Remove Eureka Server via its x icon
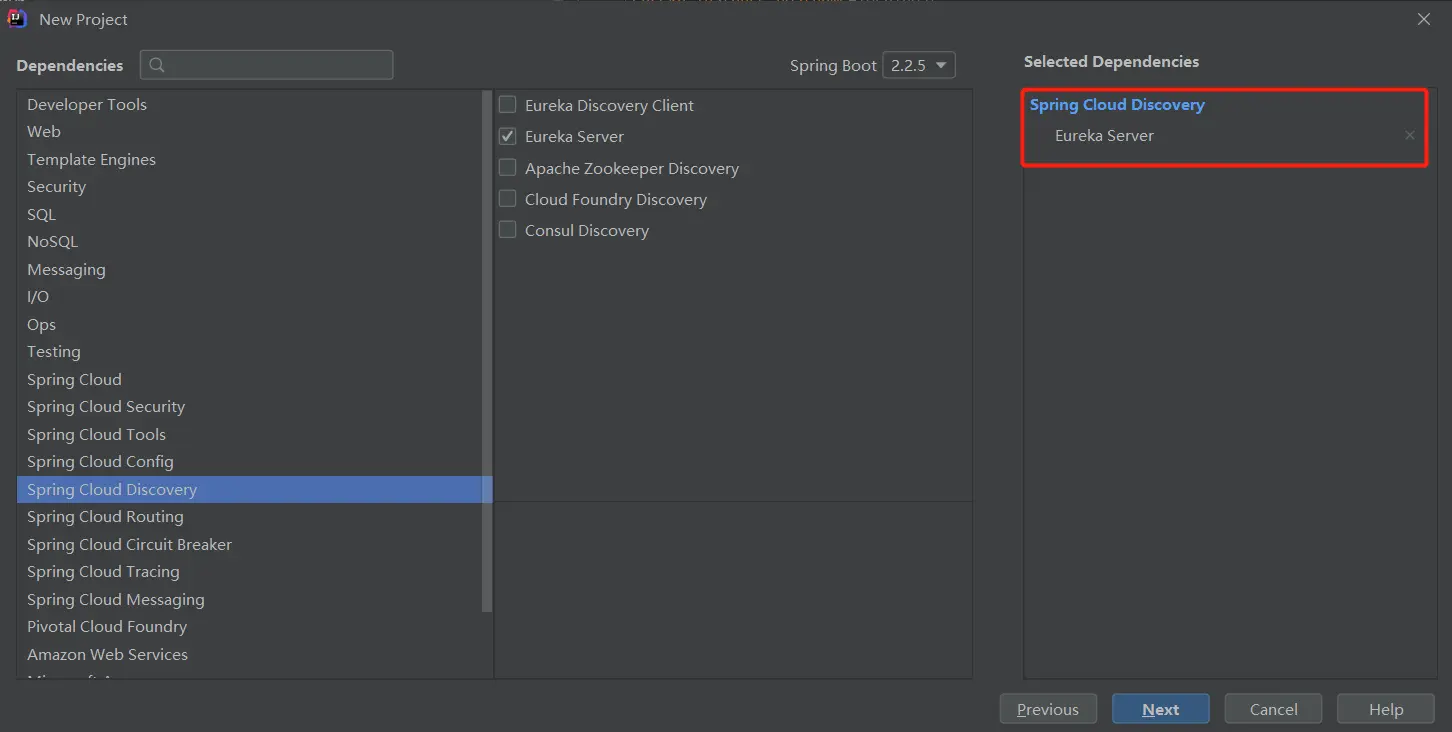This screenshot has height=732, width=1452. pyautogui.click(x=1410, y=135)
